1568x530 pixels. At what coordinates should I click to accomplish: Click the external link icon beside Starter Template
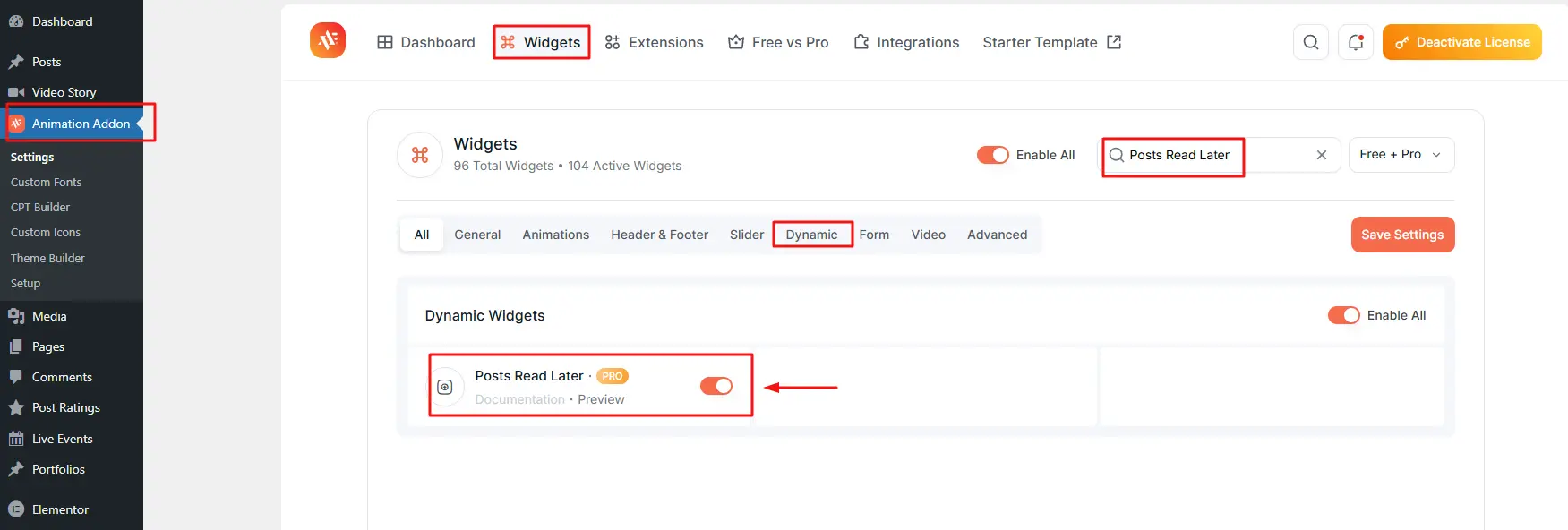[x=1114, y=42]
